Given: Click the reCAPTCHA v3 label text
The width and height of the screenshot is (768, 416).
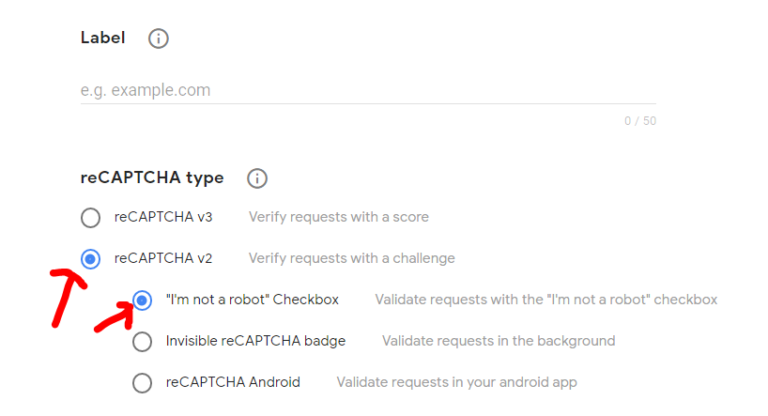Looking at the screenshot, I should 163,217.
